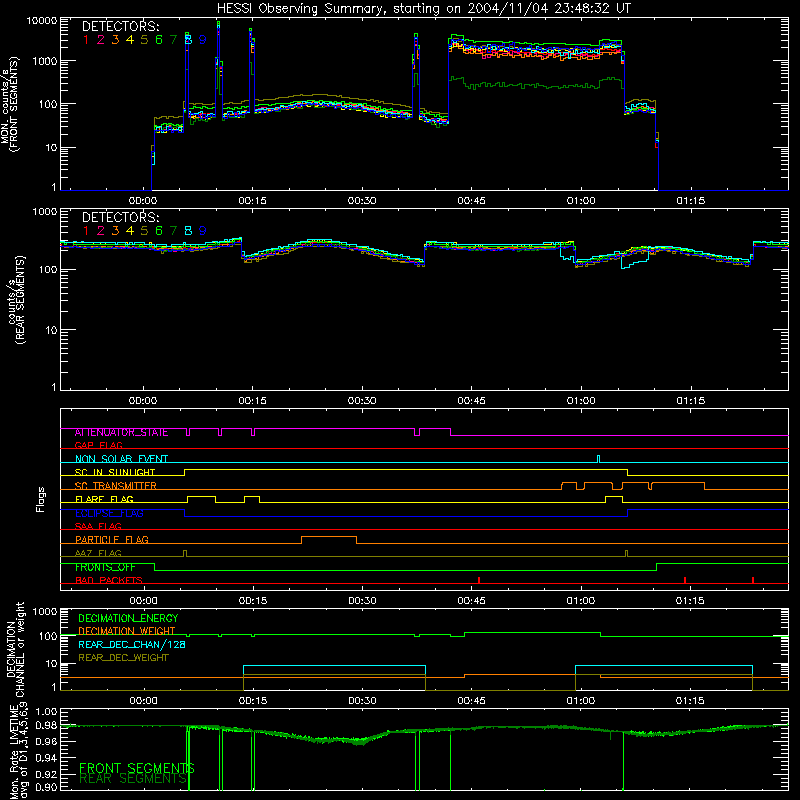Click the DECIMATION_WEIGHT legend label
The image size is (800, 800).
click(x=127, y=631)
